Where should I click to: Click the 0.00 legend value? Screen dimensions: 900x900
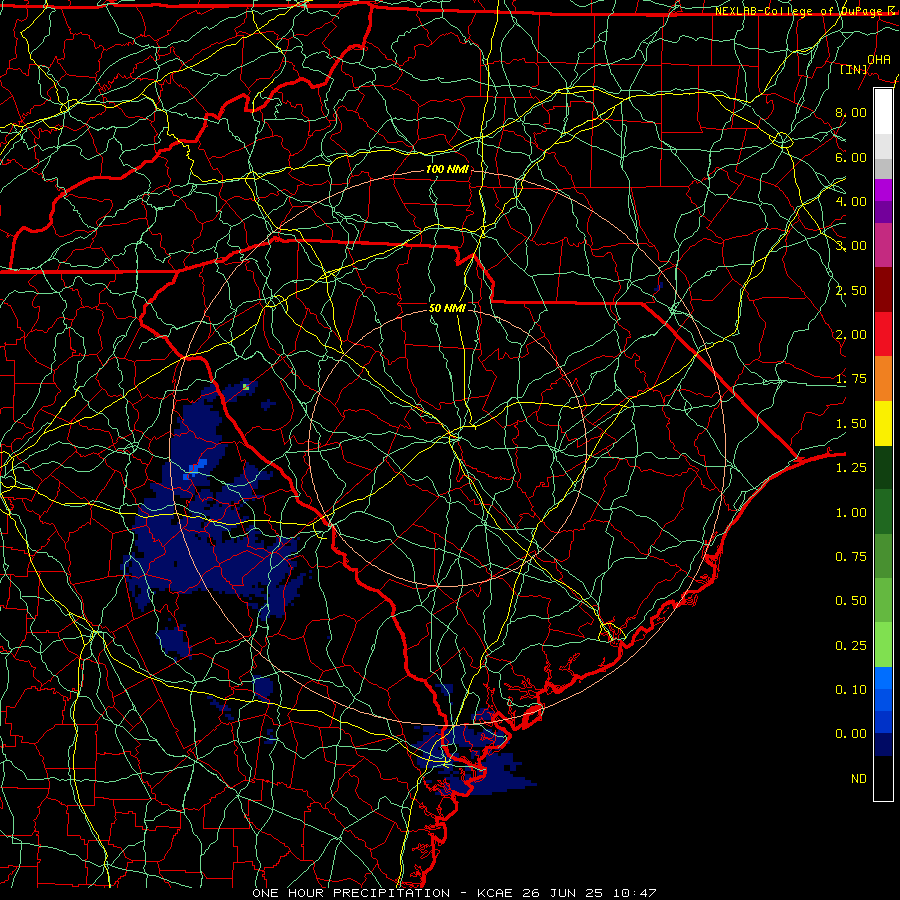point(851,734)
